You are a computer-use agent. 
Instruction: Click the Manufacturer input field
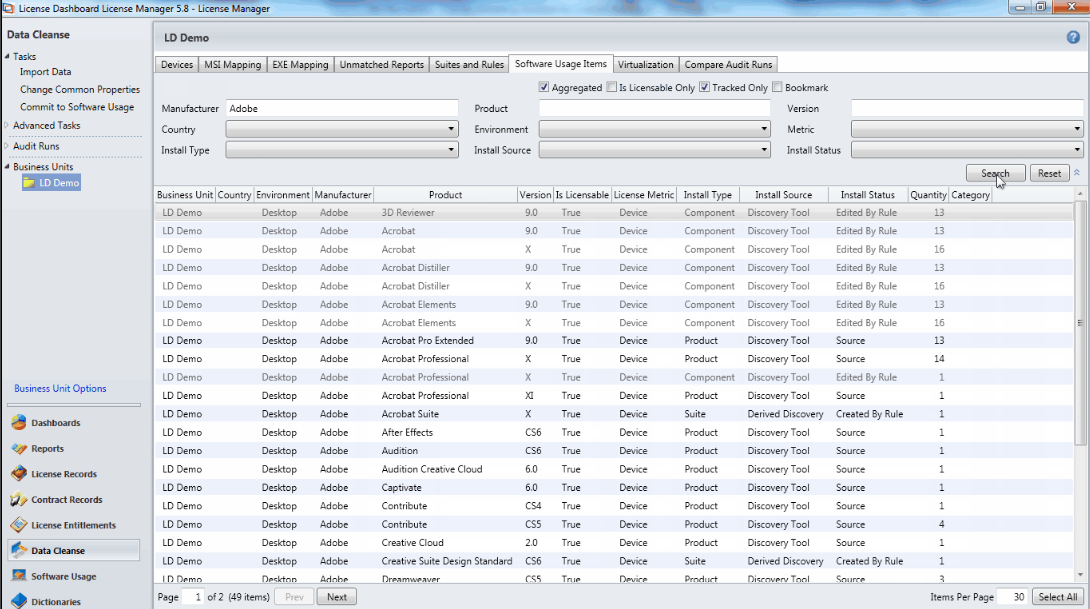[x=341, y=108]
